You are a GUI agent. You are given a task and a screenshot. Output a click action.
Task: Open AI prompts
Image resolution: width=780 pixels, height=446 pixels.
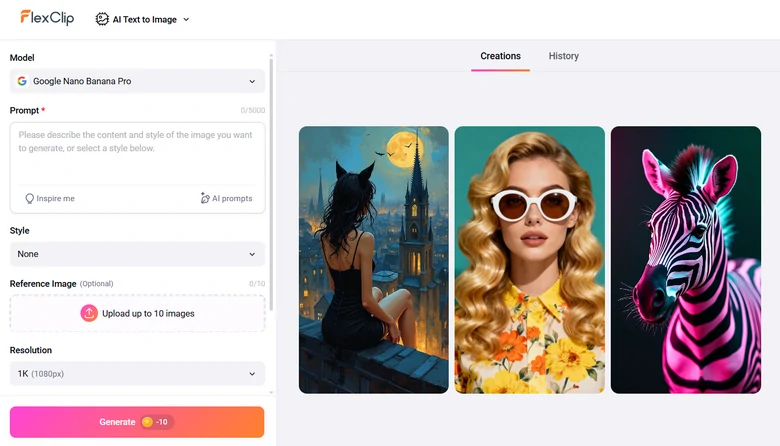click(x=226, y=198)
